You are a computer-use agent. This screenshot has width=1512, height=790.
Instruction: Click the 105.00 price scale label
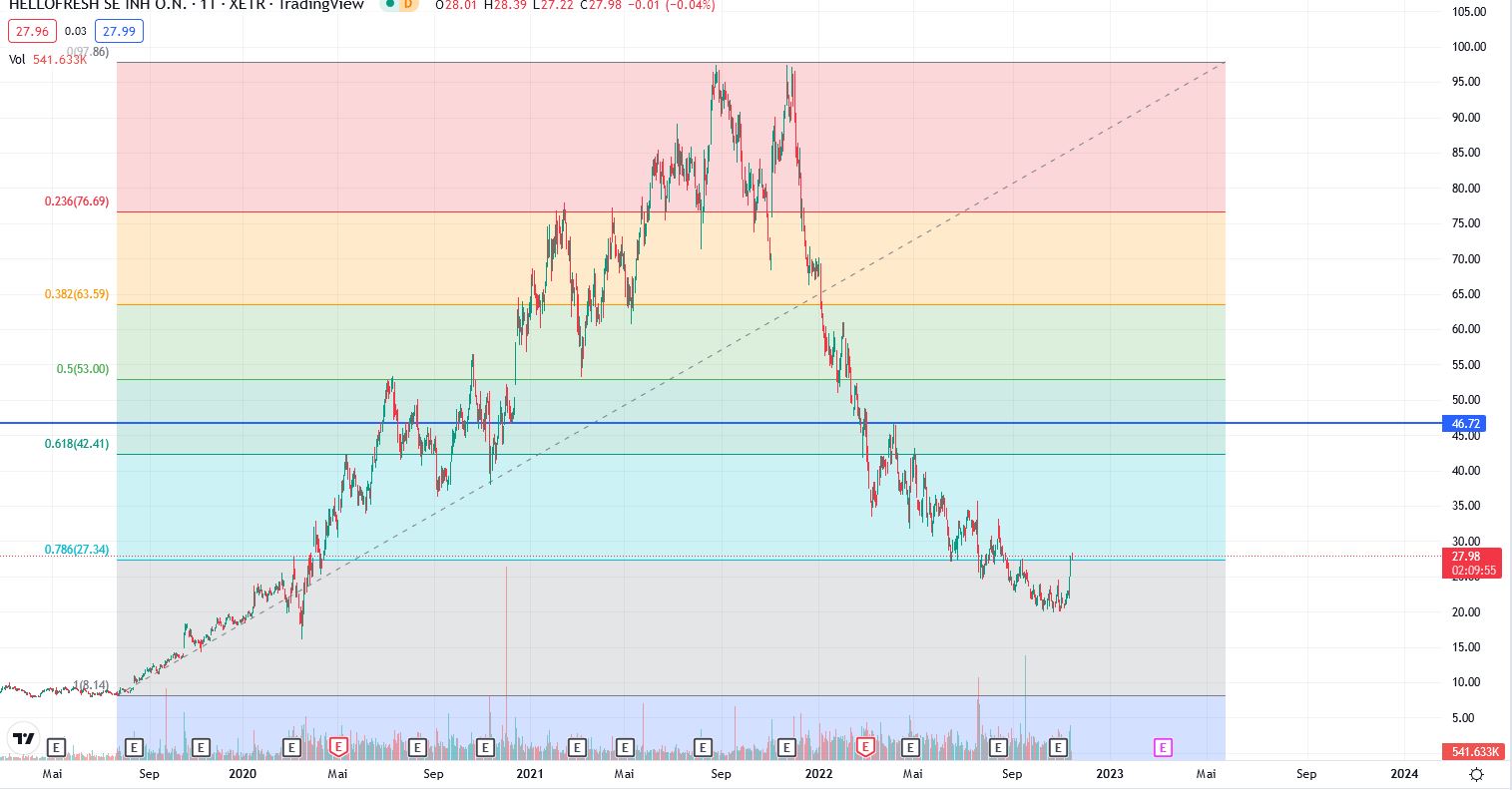coord(1469,12)
